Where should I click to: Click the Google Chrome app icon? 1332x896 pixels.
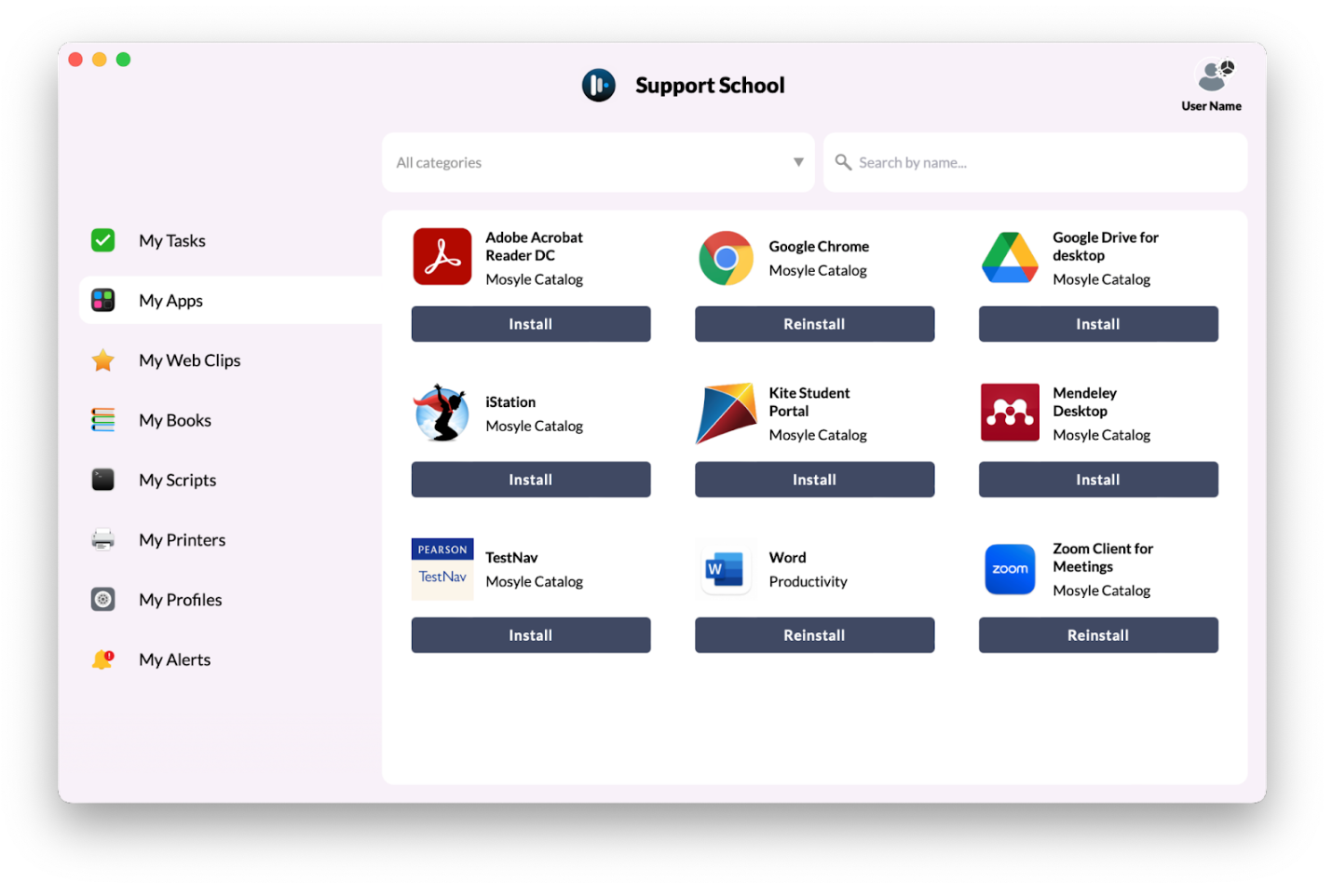726,258
